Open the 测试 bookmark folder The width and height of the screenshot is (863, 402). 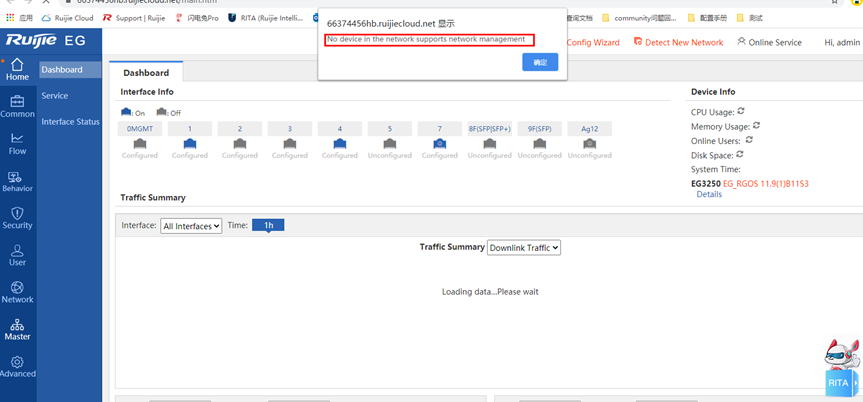point(750,18)
